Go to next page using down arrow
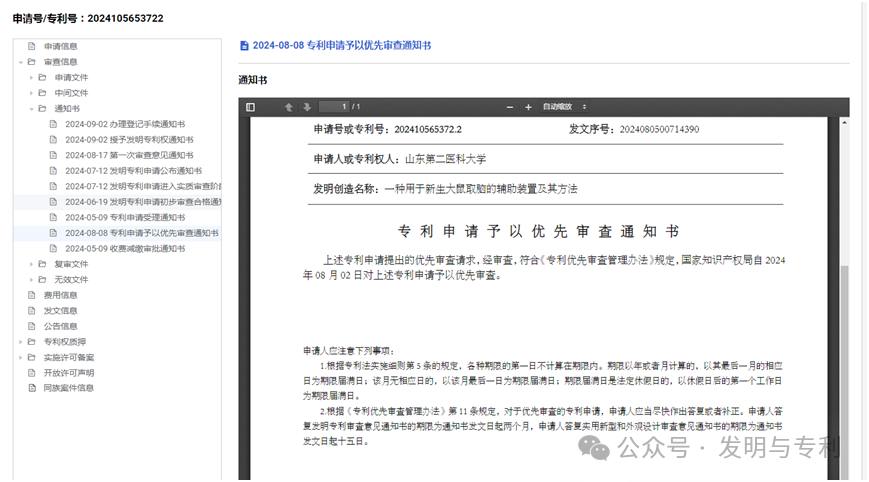The image size is (869, 482). 307,107
